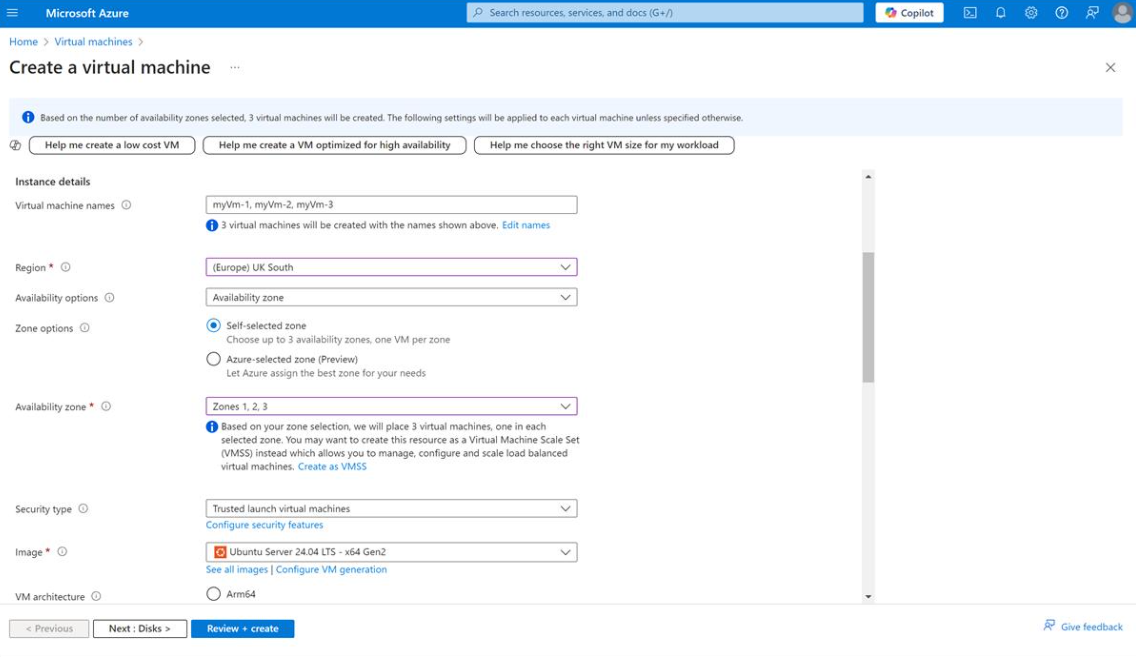Select Self-selected zone radio button
The height and width of the screenshot is (657, 1136).
(213, 326)
